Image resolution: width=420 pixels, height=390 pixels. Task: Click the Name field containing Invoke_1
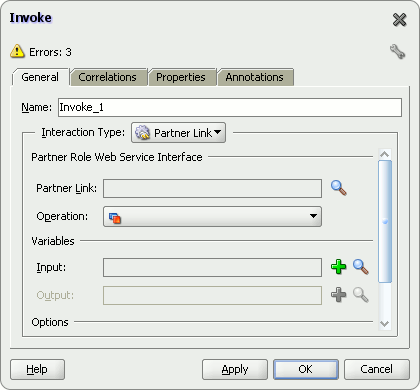coord(230,107)
